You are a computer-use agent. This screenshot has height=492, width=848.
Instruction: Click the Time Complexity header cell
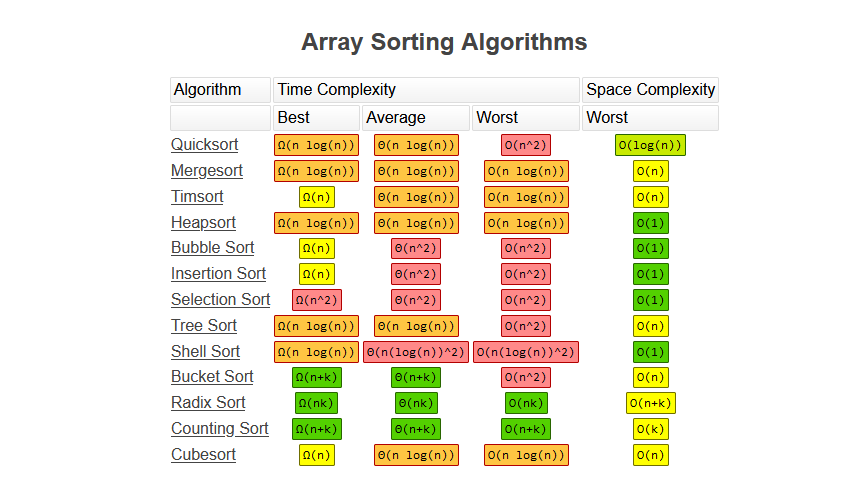[x=426, y=90]
